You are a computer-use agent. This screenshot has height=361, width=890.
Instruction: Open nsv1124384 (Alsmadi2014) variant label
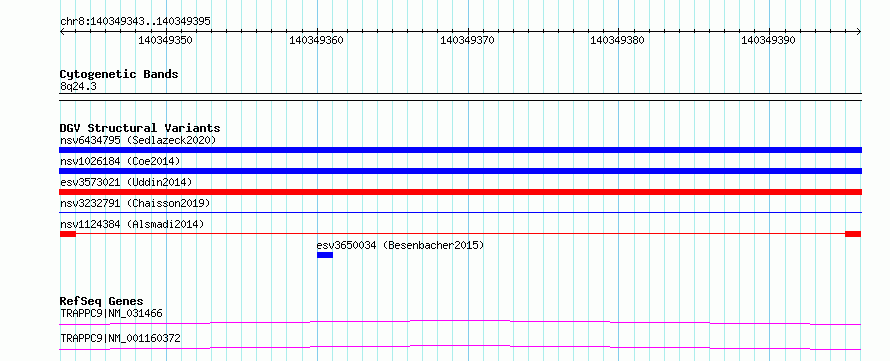[132, 224]
